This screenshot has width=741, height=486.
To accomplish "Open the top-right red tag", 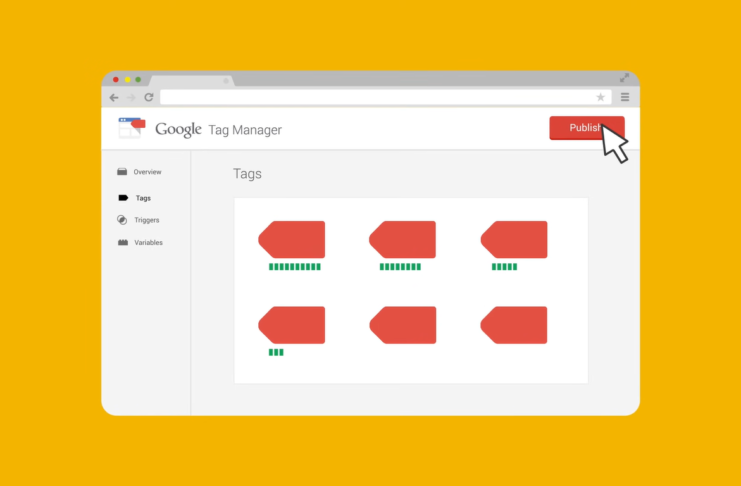I will tap(515, 240).
